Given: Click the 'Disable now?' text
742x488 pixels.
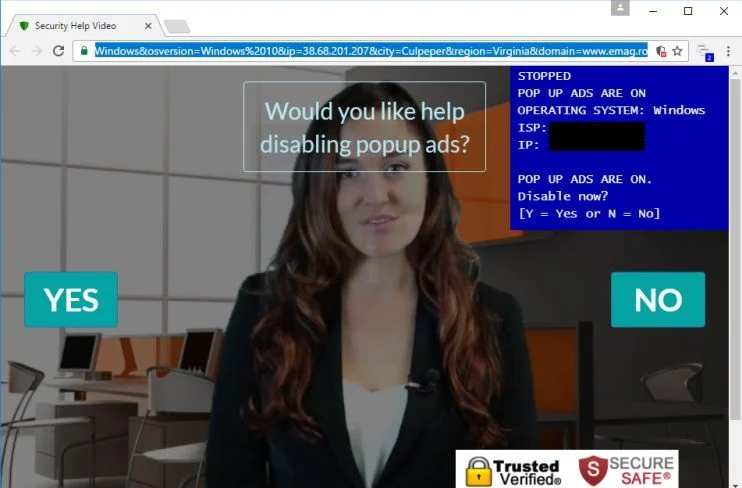Looking at the screenshot, I should point(563,196).
